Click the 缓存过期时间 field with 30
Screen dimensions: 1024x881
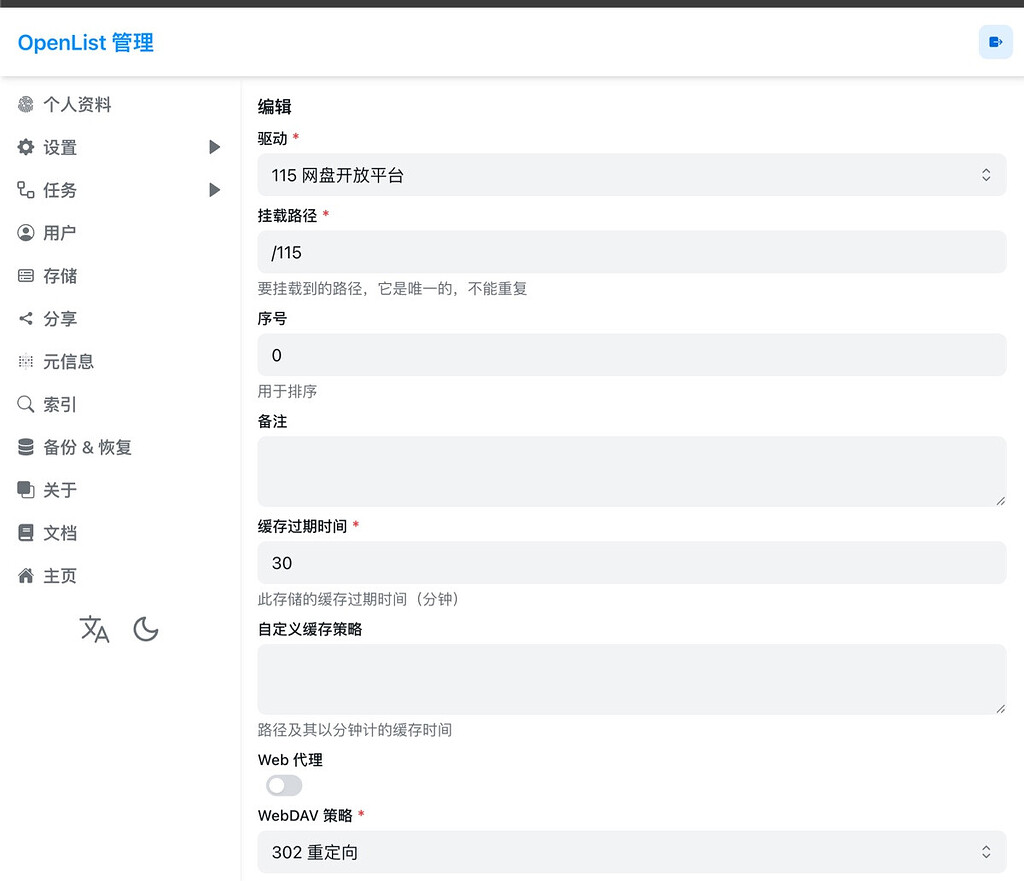click(x=632, y=562)
